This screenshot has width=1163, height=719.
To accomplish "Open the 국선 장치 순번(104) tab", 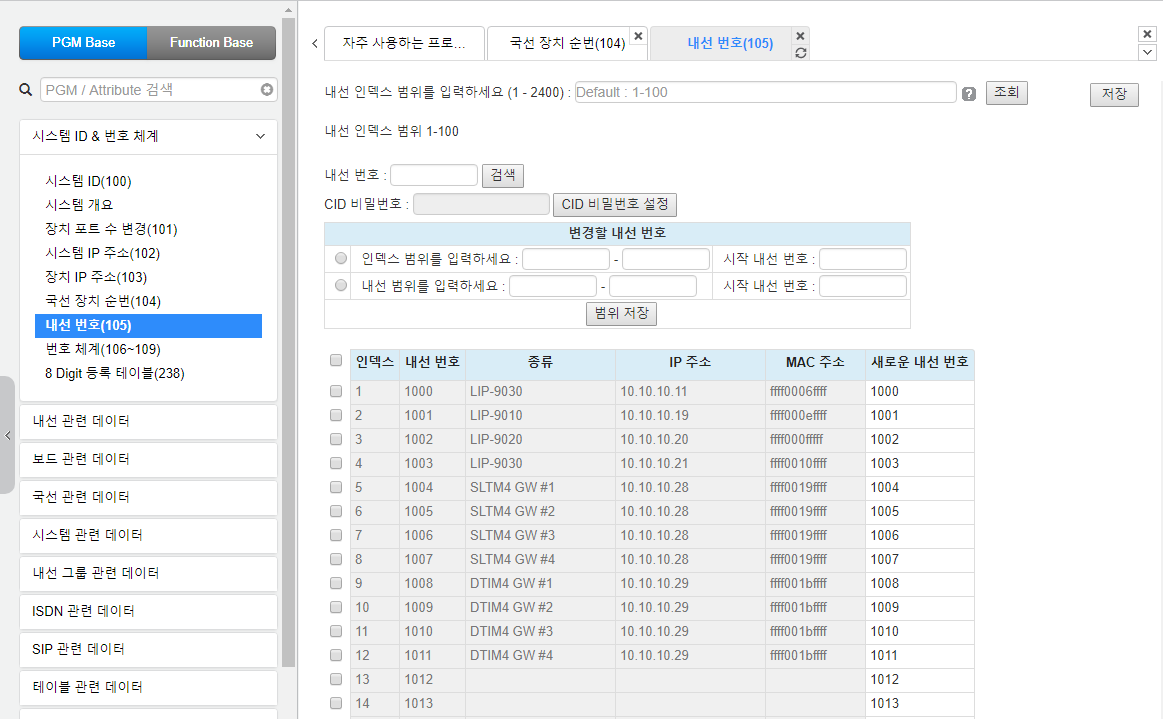I will coord(567,44).
